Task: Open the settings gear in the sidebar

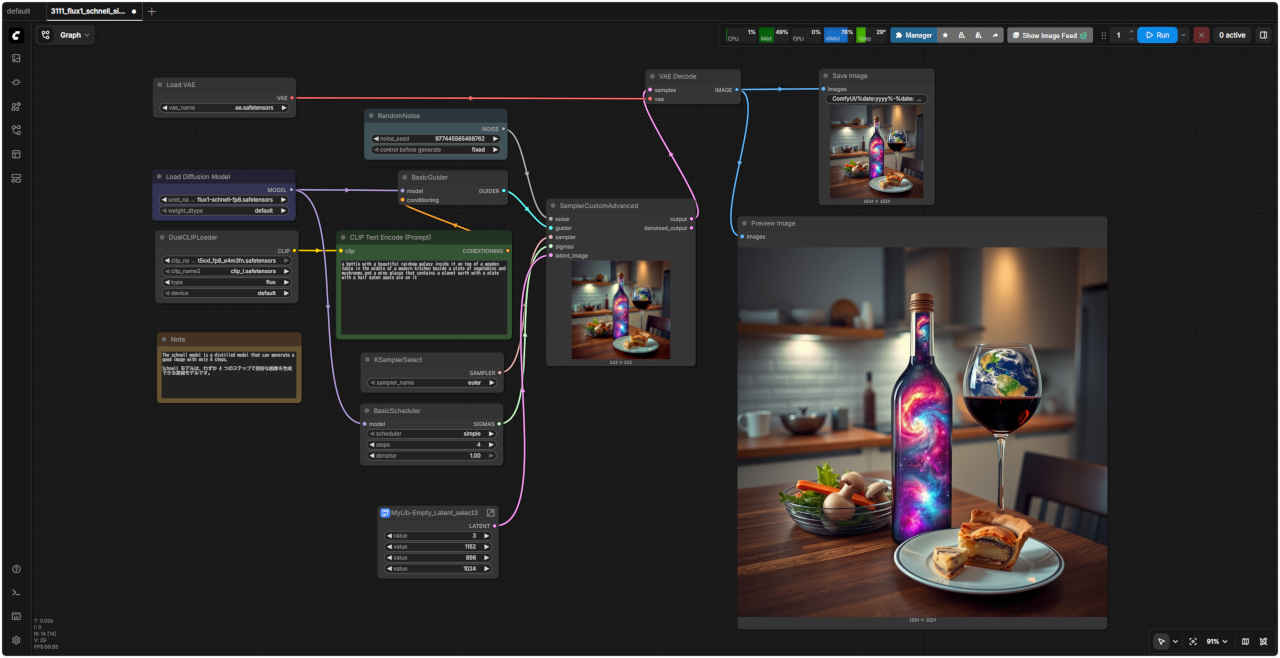Action: coord(16,640)
